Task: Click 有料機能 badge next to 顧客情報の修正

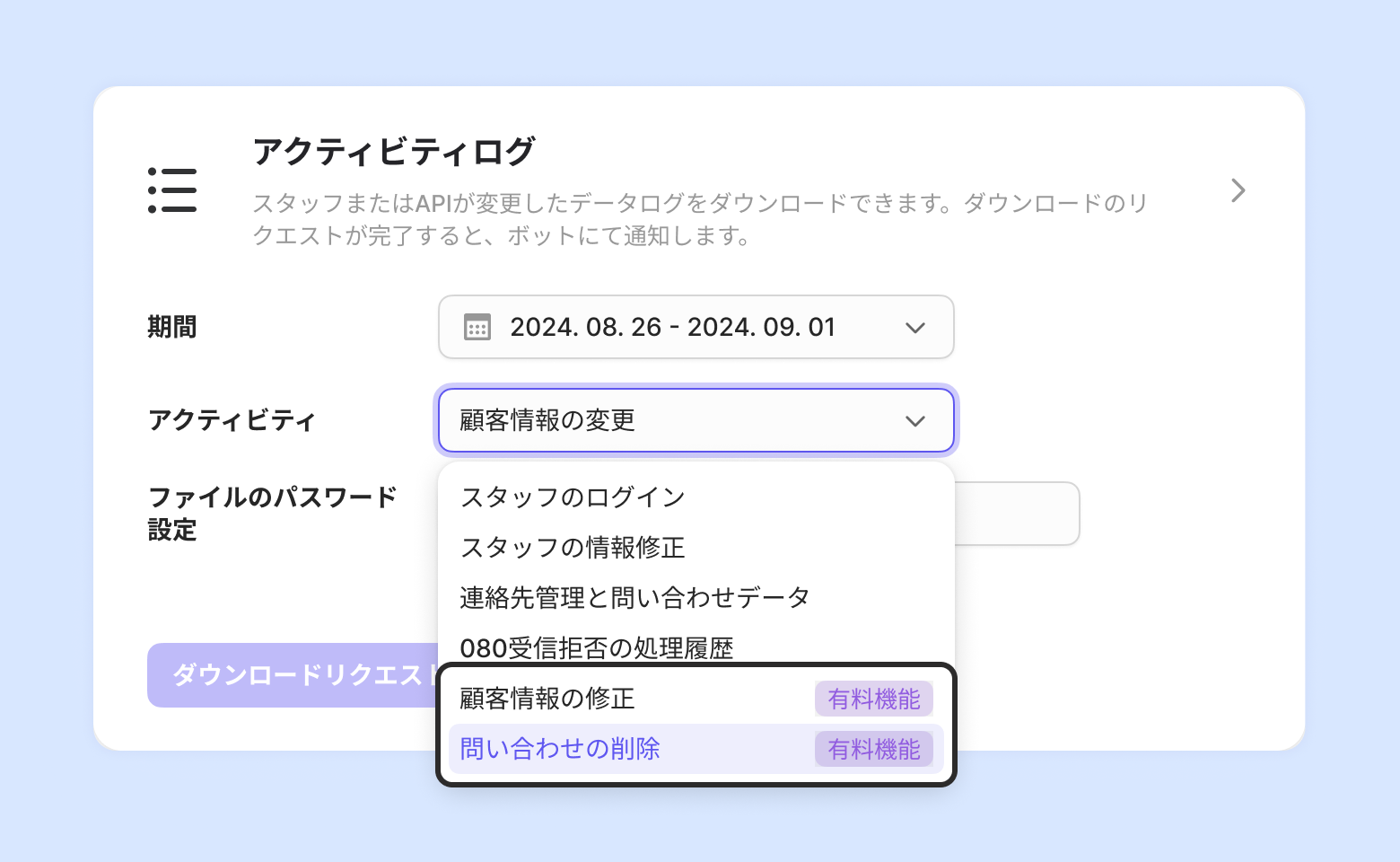Action: pos(874,699)
